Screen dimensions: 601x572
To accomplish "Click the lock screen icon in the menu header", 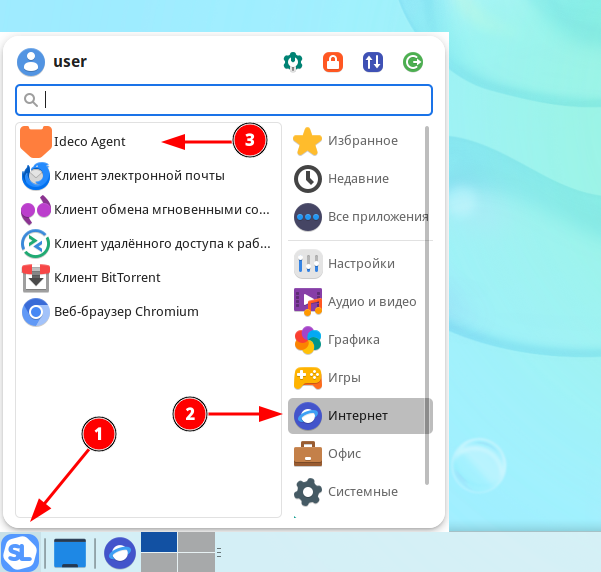I will 333,62.
